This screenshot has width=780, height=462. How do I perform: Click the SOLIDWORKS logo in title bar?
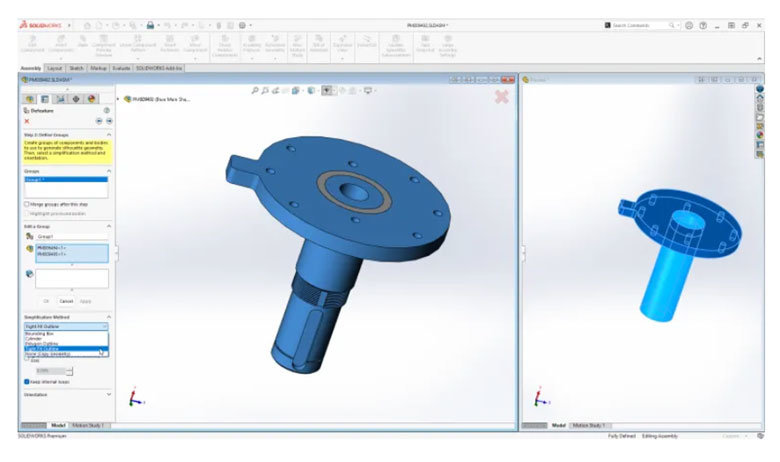pyautogui.click(x=40, y=24)
